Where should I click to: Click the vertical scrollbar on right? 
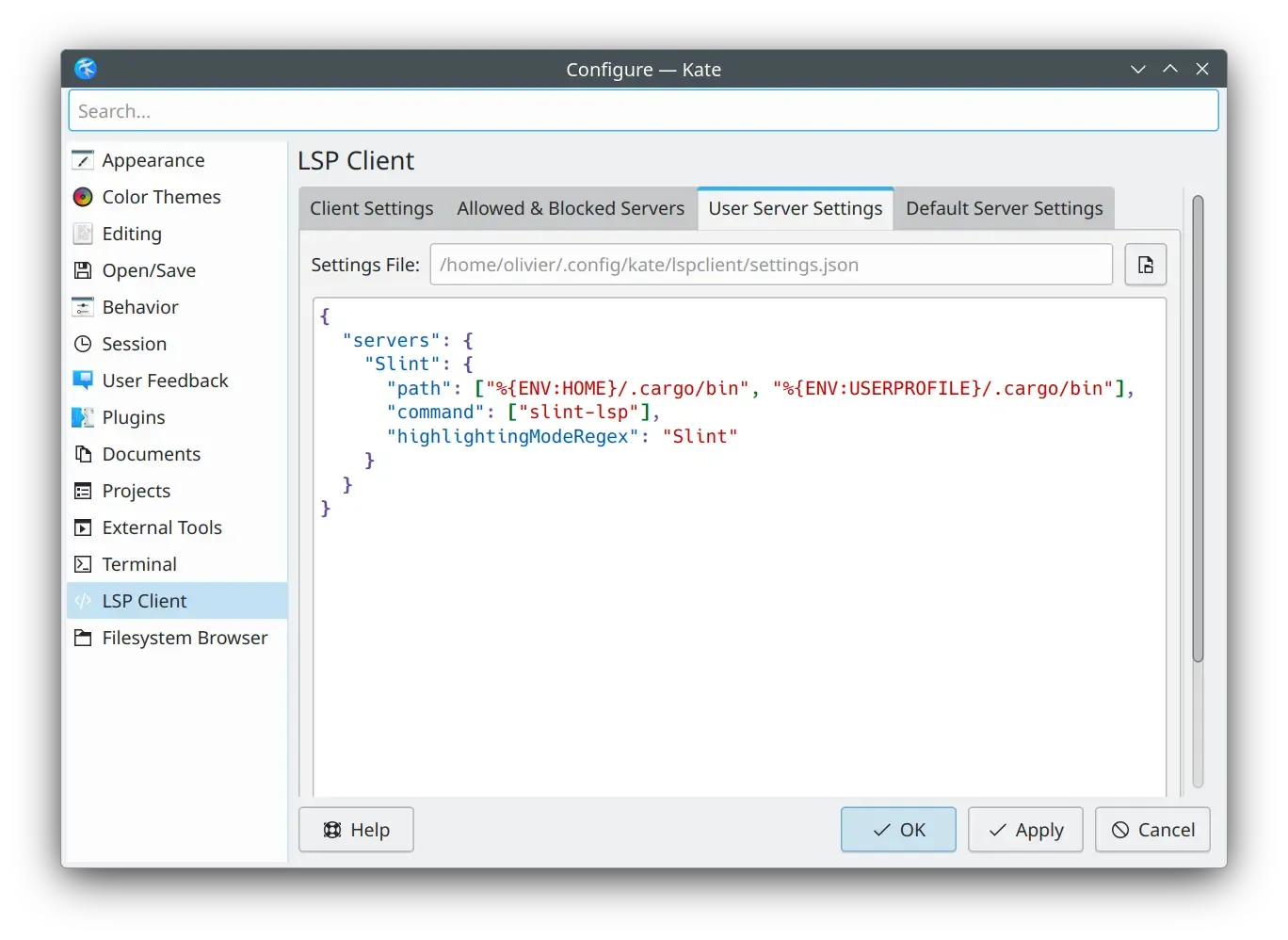click(x=1198, y=429)
